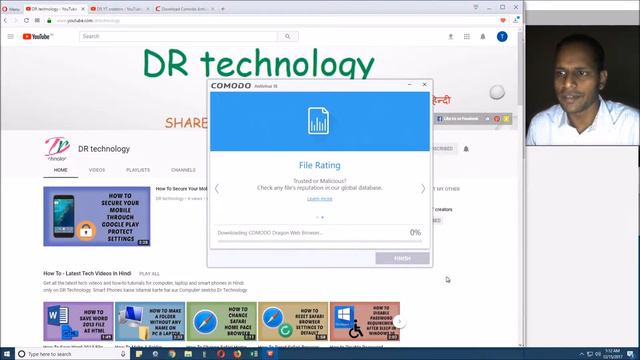640x360 pixels.
Task: Open Disable Password After Sleep thumbnail
Action: [365, 321]
